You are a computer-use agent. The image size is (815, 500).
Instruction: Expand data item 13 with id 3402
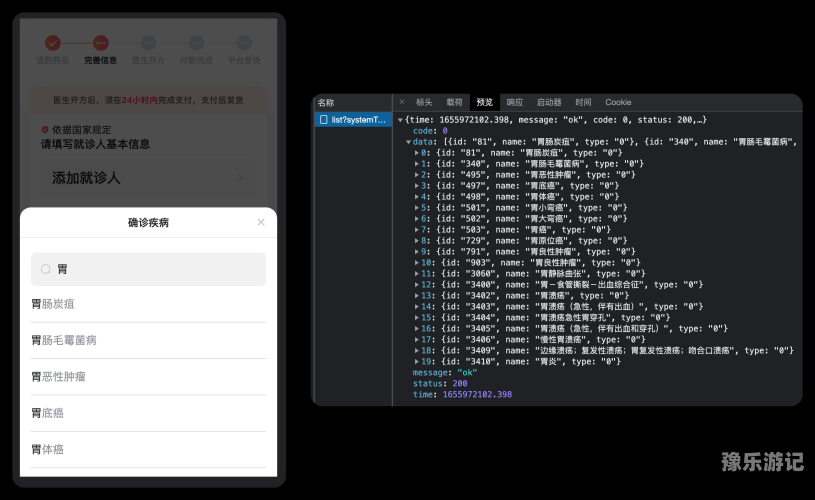point(417,296)
